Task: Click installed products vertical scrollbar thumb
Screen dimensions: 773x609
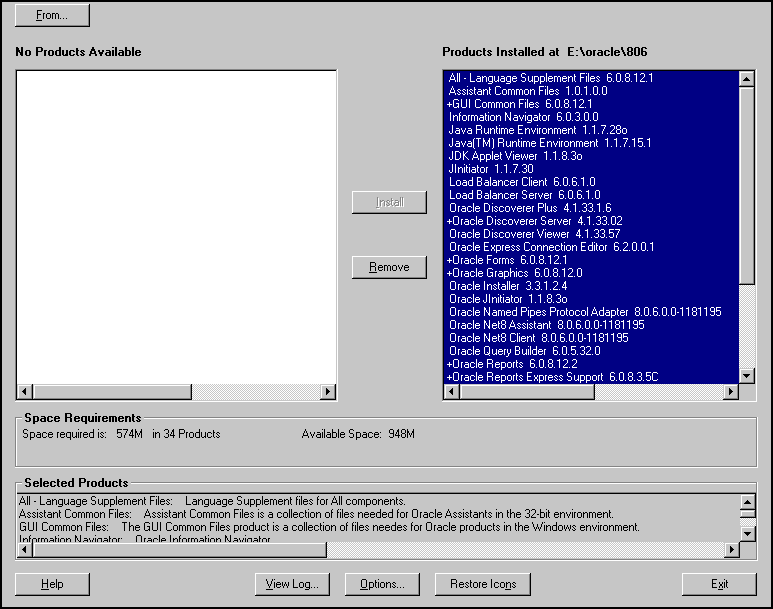Action: point(747,185)
